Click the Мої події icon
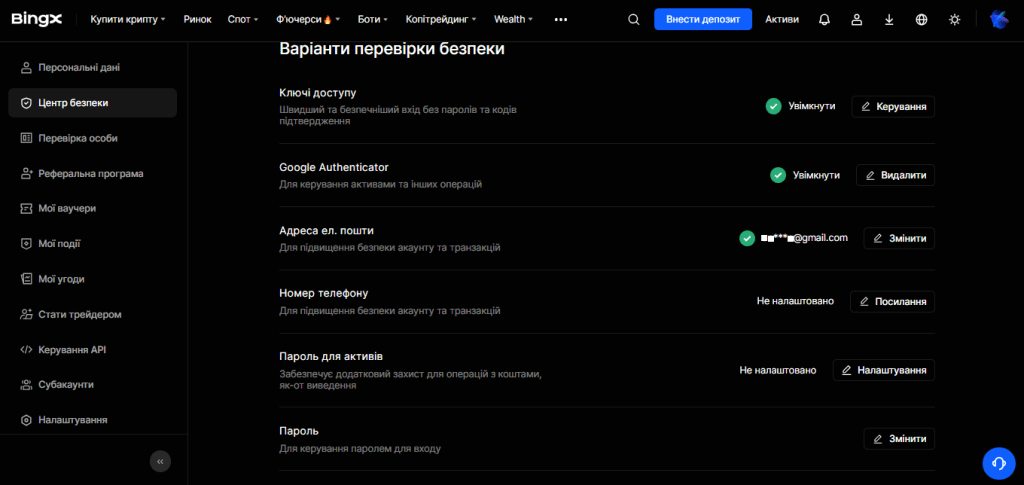This screenshot has width=1024, height=485. [26, 244]
